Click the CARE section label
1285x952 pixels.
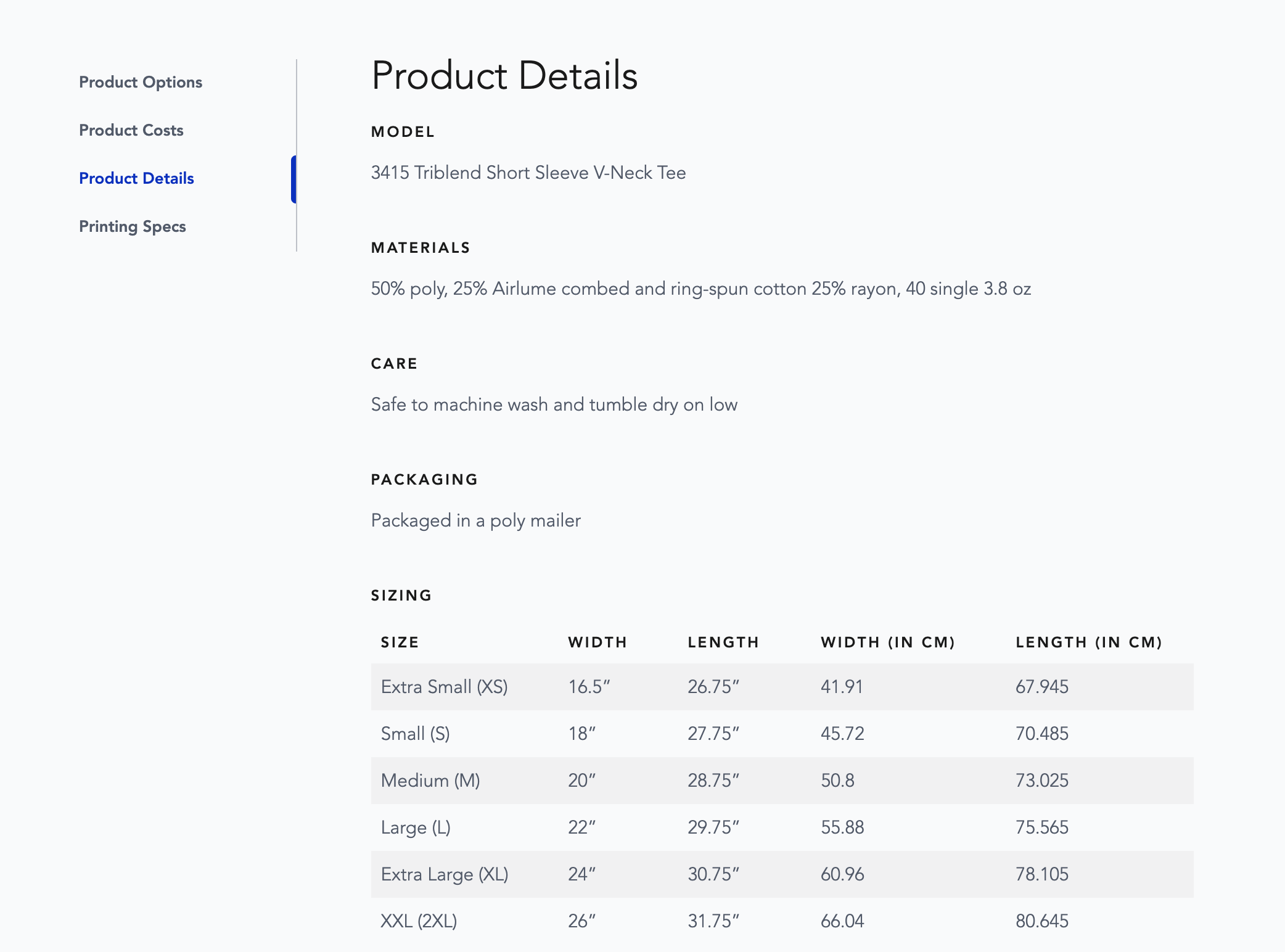[x=395, y=364]
